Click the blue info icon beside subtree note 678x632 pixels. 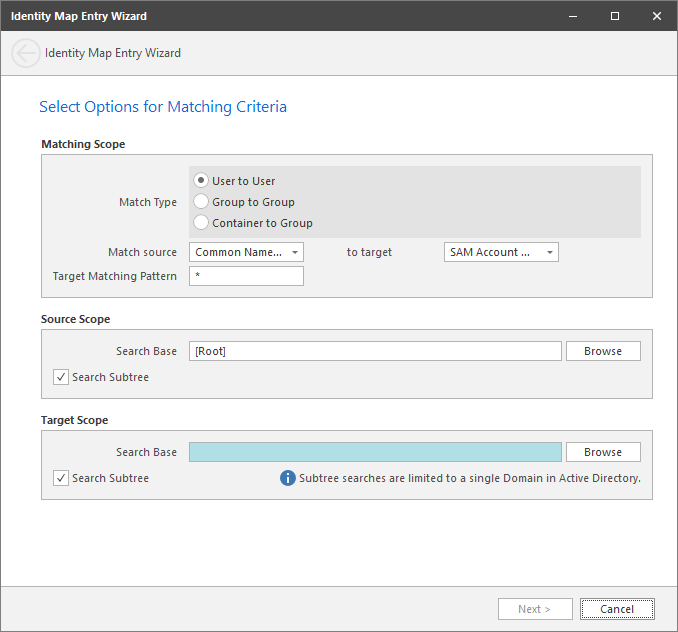[288, 478]
